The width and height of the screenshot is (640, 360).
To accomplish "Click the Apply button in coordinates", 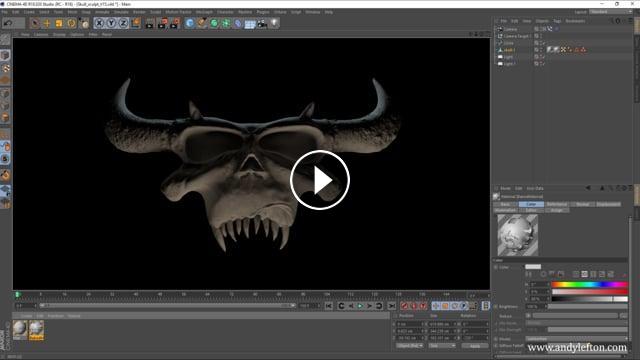I will click(475, 346).
